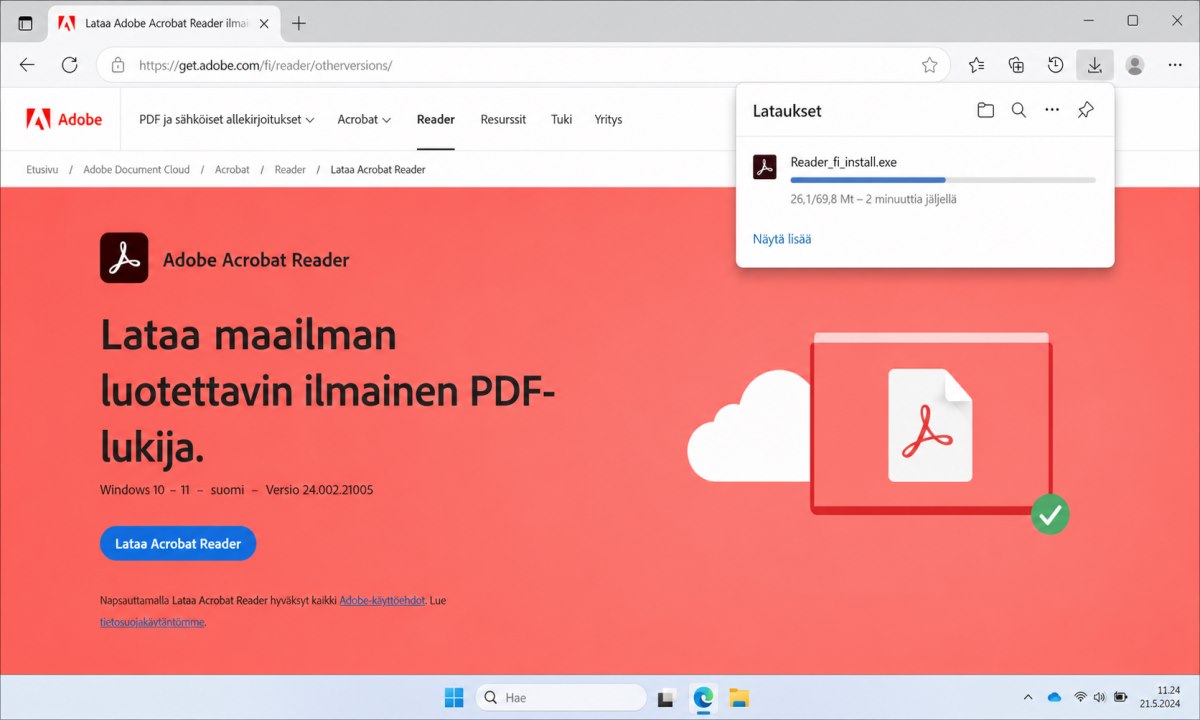Screen dimensions: 1200x720
Task: Click the Lataa Acrobat Reader button
Action: coord(178,544)
